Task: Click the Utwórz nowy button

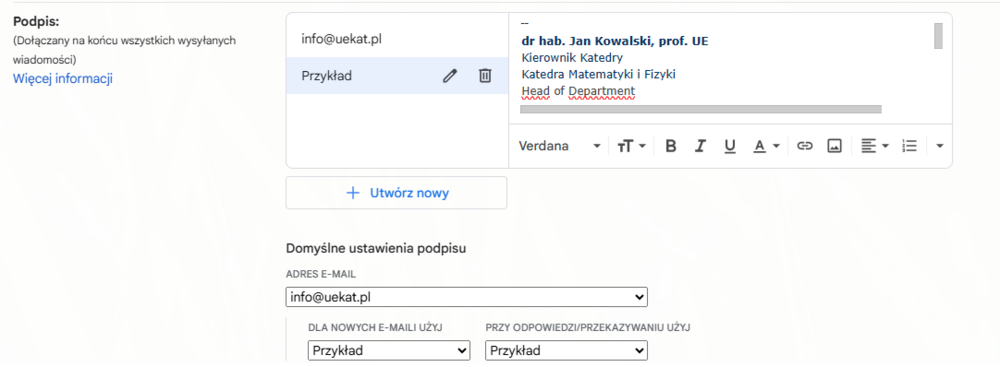Action: (x=396, y=193)
